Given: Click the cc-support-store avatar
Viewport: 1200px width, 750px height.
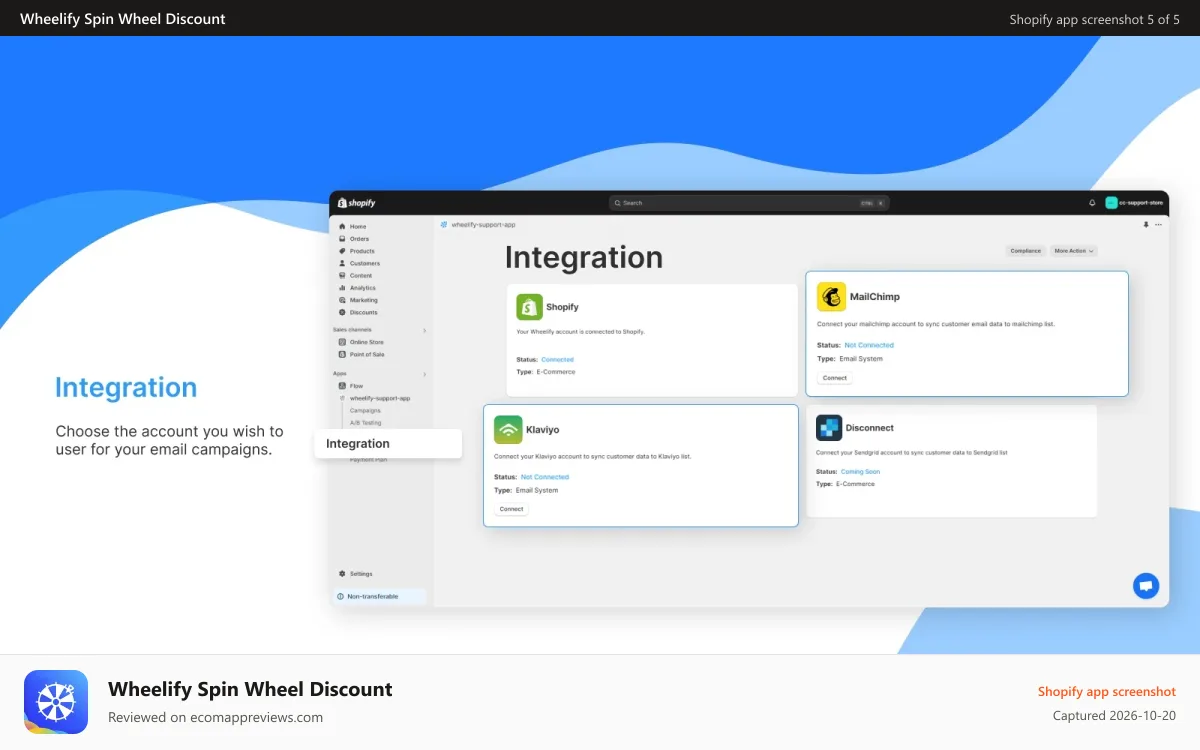Looking at the screenshot, I should click(1111, 203).
